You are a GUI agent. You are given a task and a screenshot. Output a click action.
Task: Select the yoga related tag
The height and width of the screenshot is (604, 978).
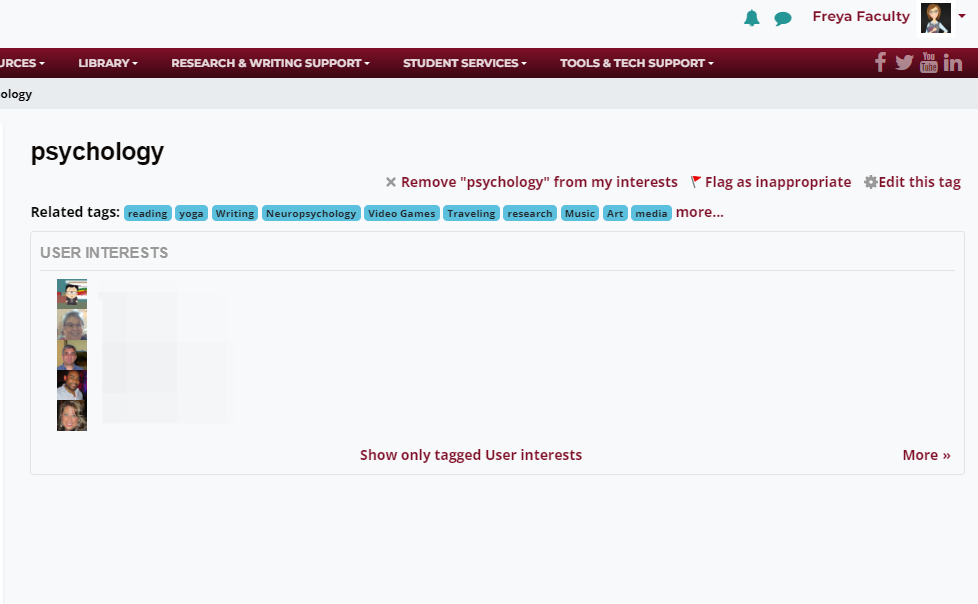pyautogui.click(x=191, y=213)
